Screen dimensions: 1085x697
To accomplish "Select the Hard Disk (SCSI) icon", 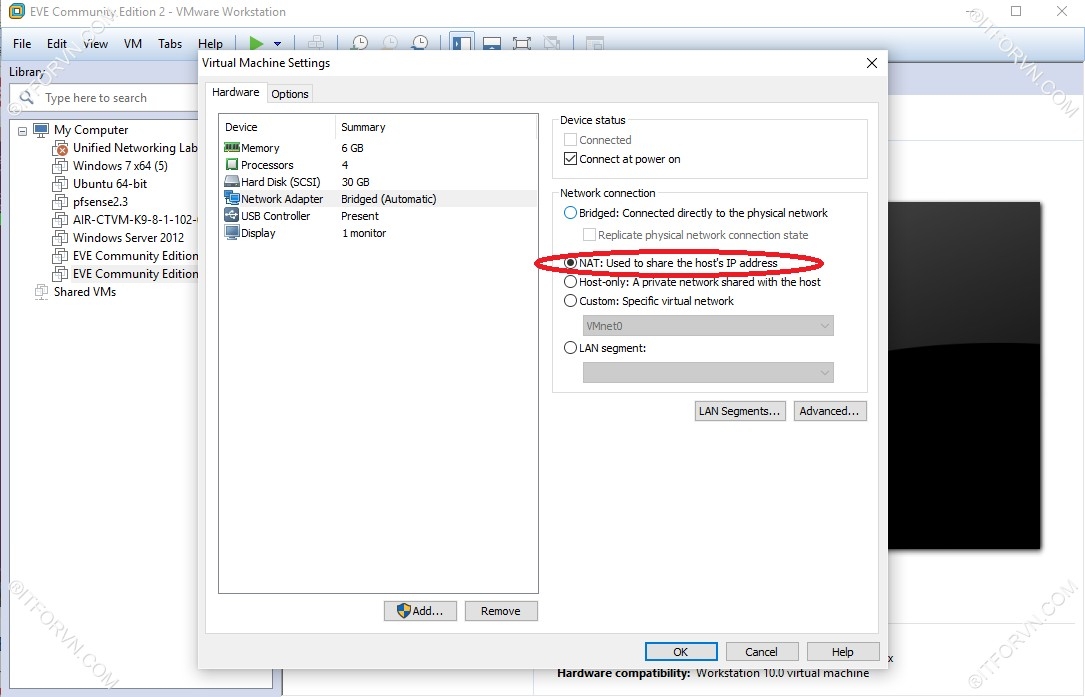I will tap(232, 182).
